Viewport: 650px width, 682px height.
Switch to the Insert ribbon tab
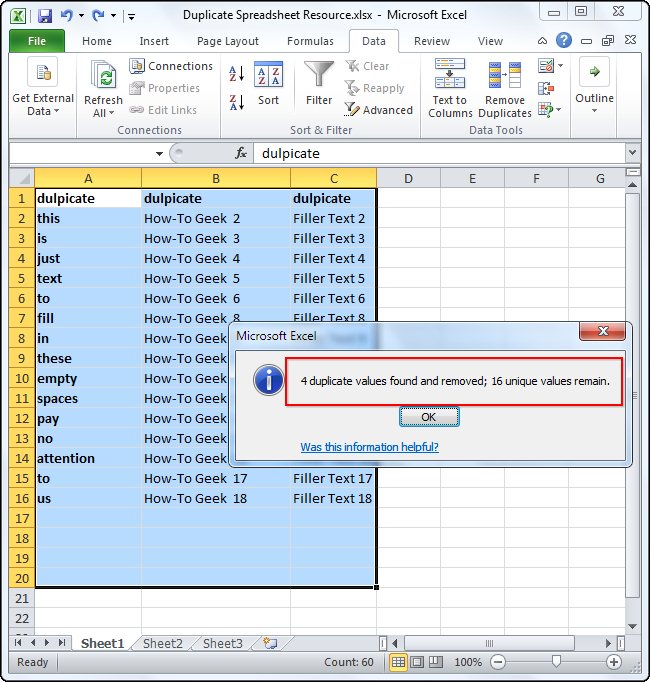point(154,41)
